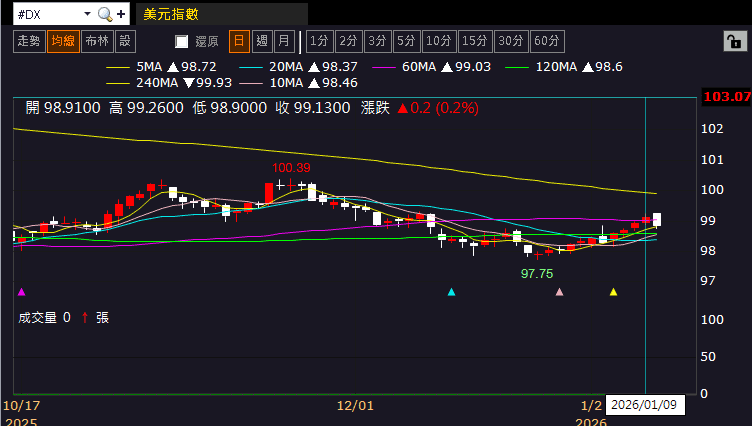The height and width of the screenshot is (426, 752).
Task: Click the 5MA legend line swatch
Action: click(x=118, y=68)
